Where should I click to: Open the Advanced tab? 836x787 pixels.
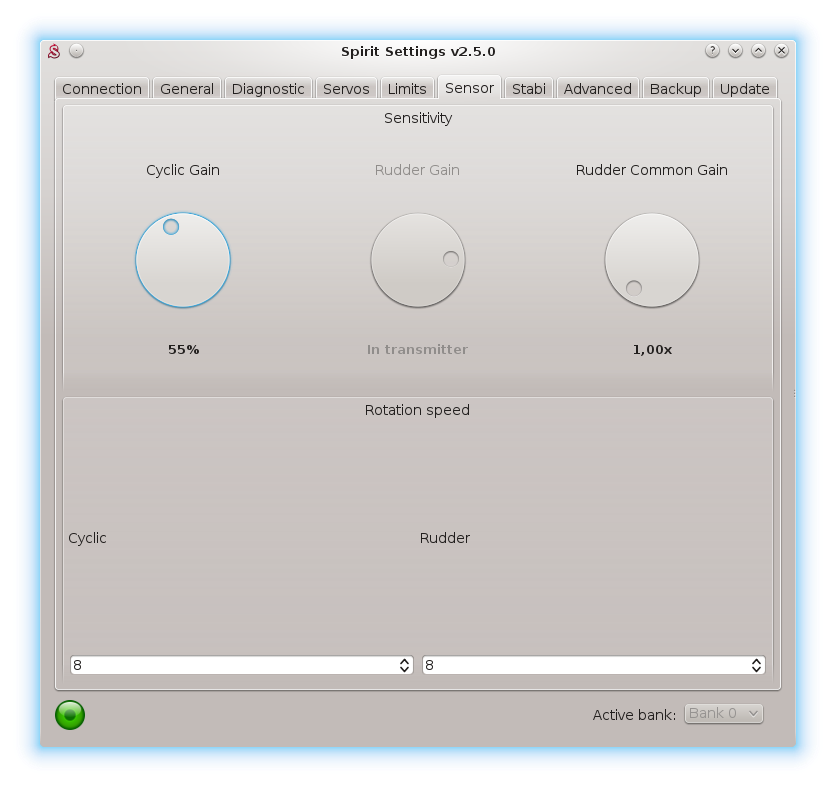tap(597, 89)
